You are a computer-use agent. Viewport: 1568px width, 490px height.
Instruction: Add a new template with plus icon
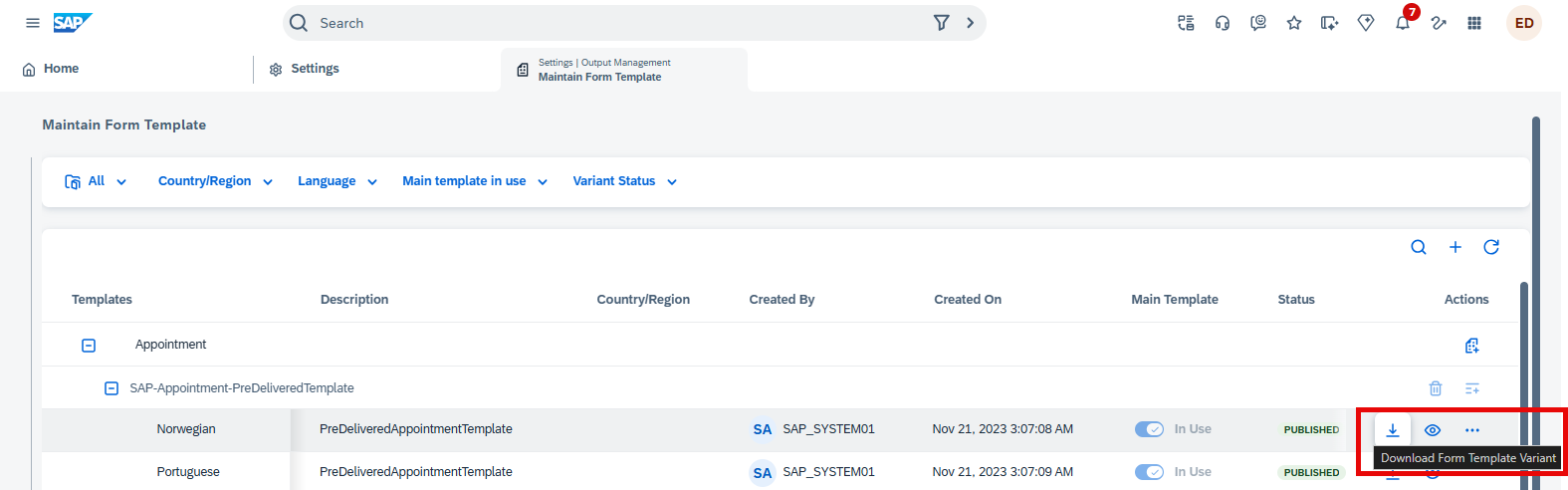tap(1456, 247)
